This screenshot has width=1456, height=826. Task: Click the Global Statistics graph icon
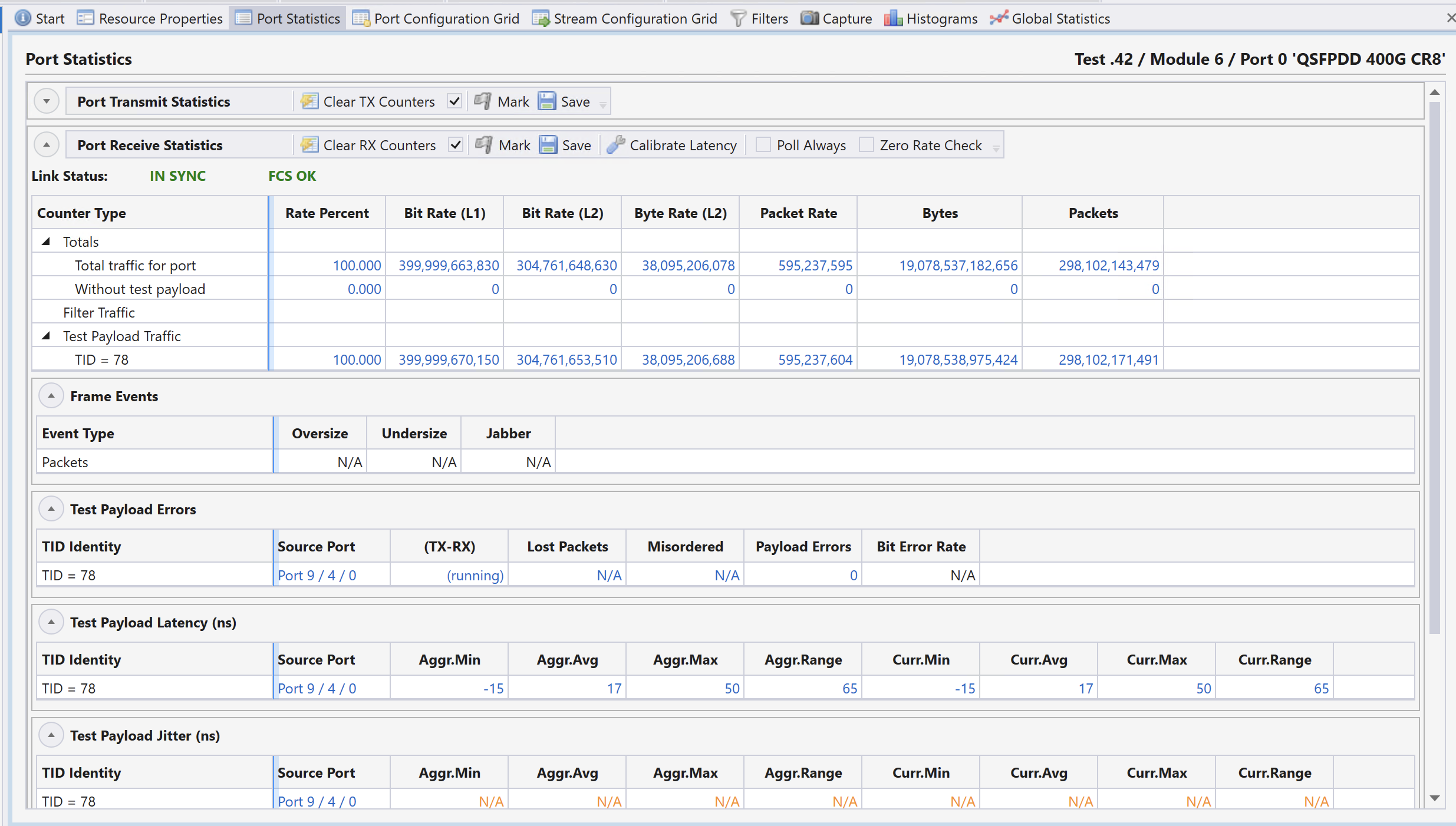click(999, 18)
